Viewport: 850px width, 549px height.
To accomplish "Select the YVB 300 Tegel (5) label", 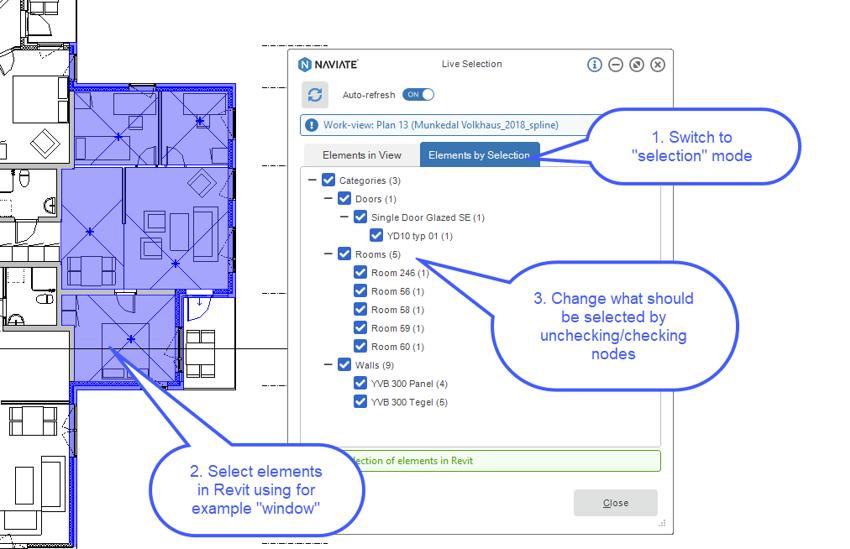I will [x=409, y=402].
